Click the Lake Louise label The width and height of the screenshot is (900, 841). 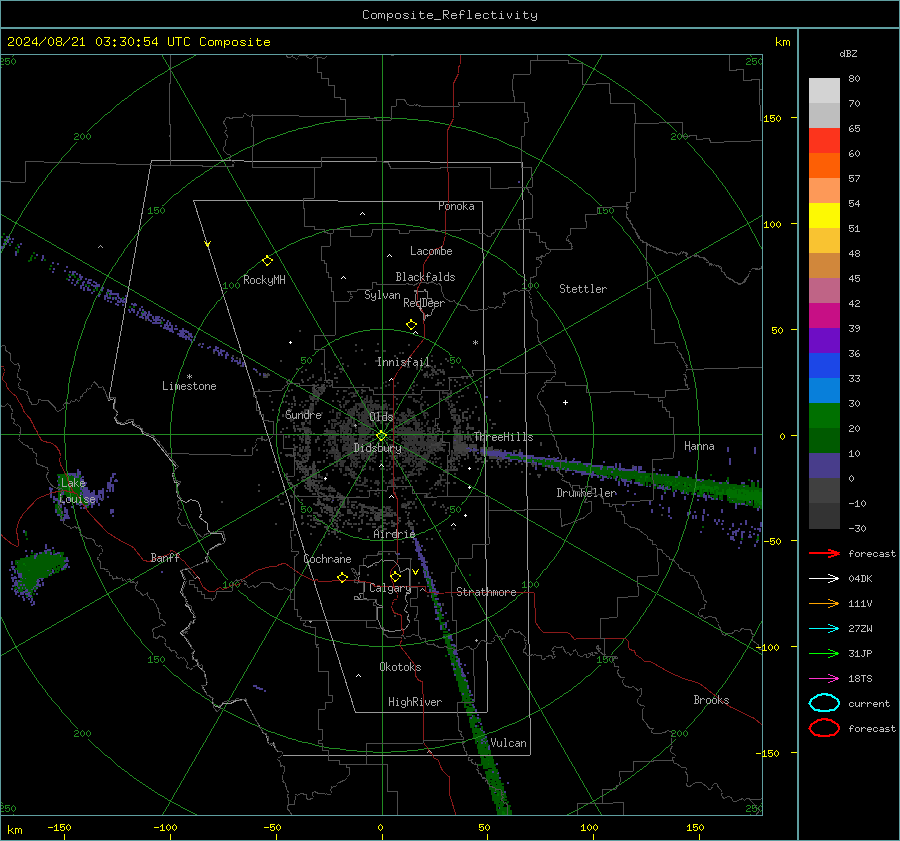[x=77, y=491]
